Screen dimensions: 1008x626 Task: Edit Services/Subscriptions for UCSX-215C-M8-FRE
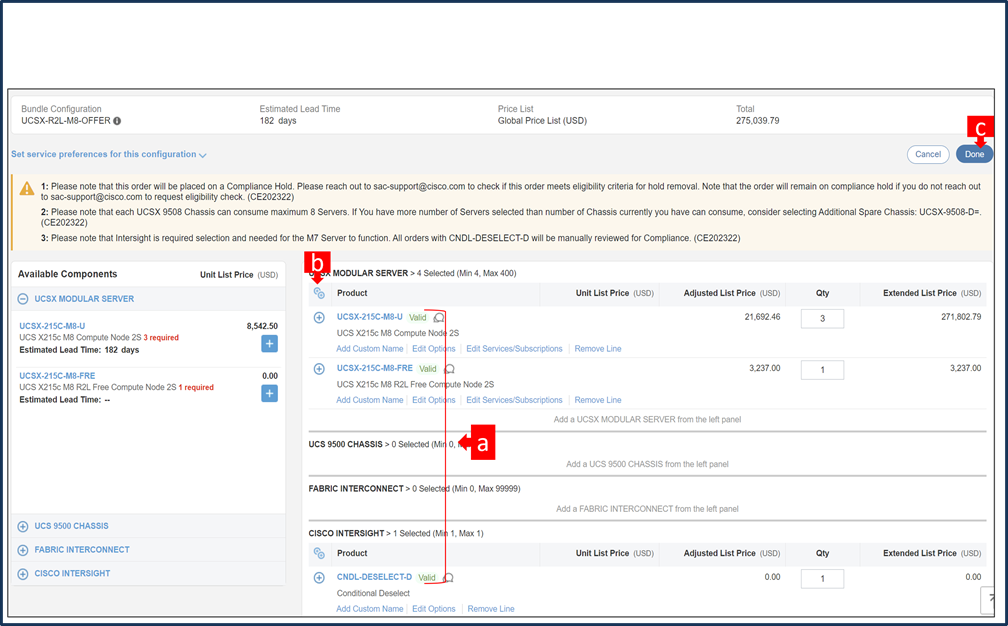click(x=514, y=400)
